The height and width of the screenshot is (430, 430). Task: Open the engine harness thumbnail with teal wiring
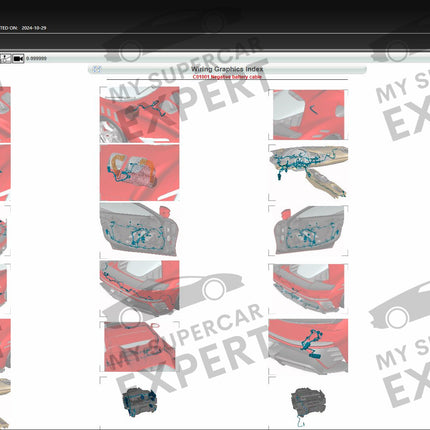[140, 402]
